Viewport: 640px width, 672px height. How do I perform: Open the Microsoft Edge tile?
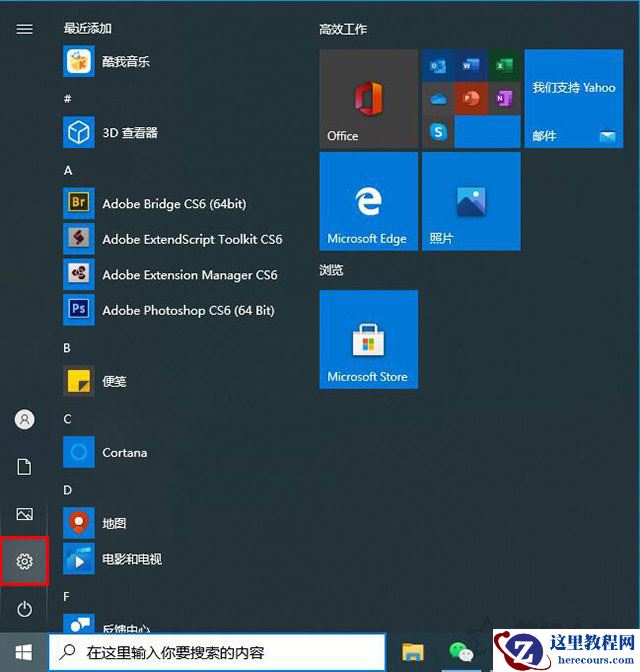[x=369, y=201]
